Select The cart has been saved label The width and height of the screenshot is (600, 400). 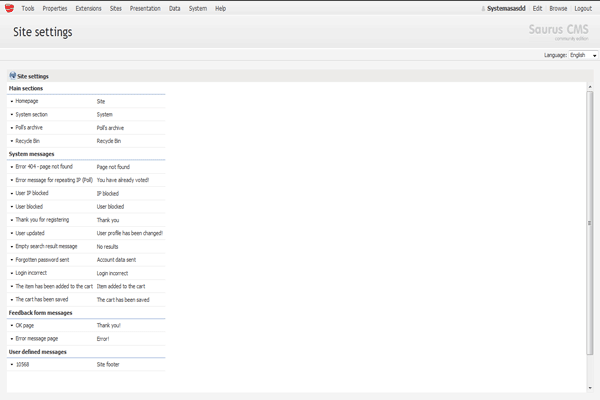pos(42,299)
